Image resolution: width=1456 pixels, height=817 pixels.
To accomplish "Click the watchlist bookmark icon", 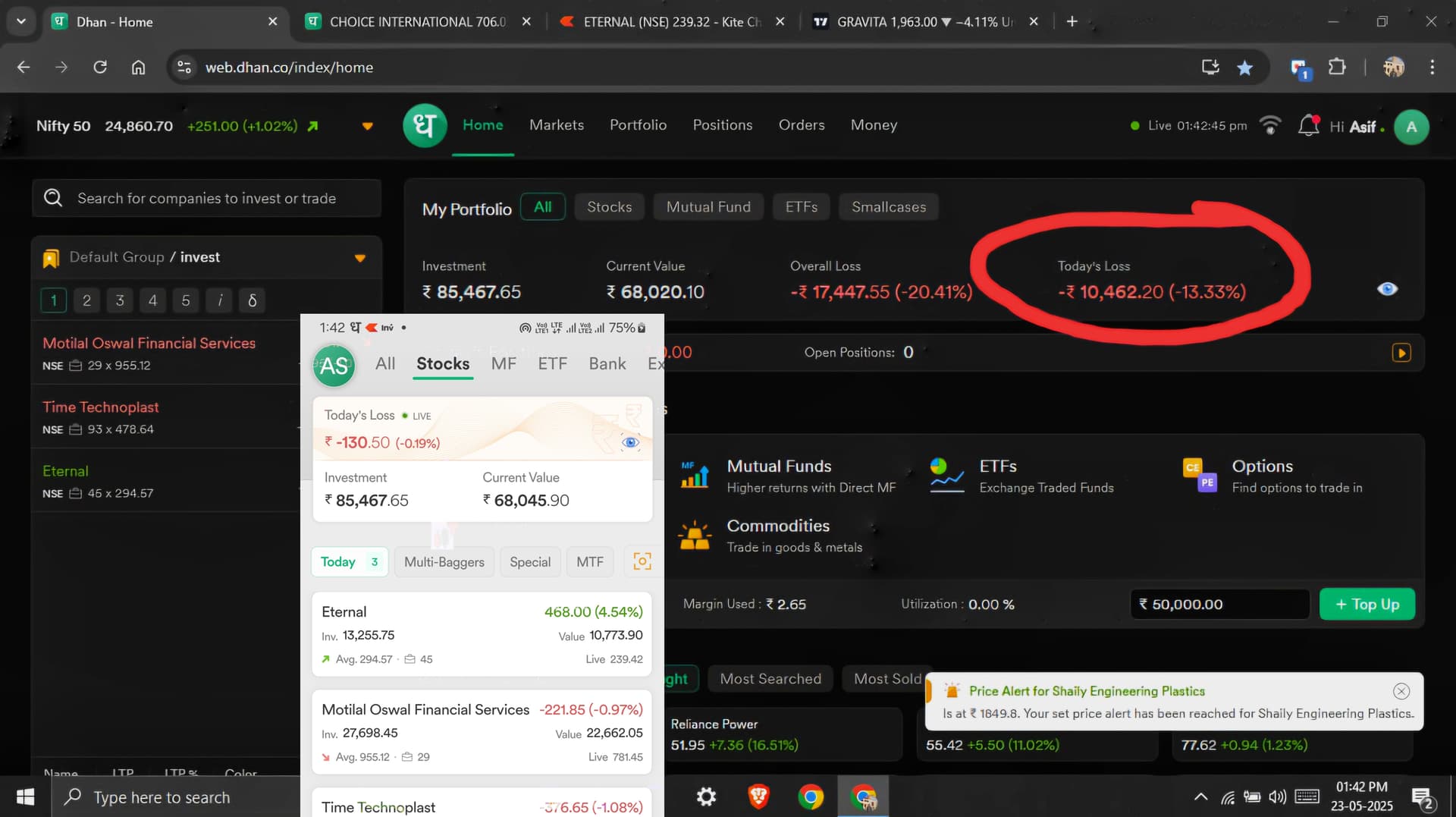I will pos(51,258).
